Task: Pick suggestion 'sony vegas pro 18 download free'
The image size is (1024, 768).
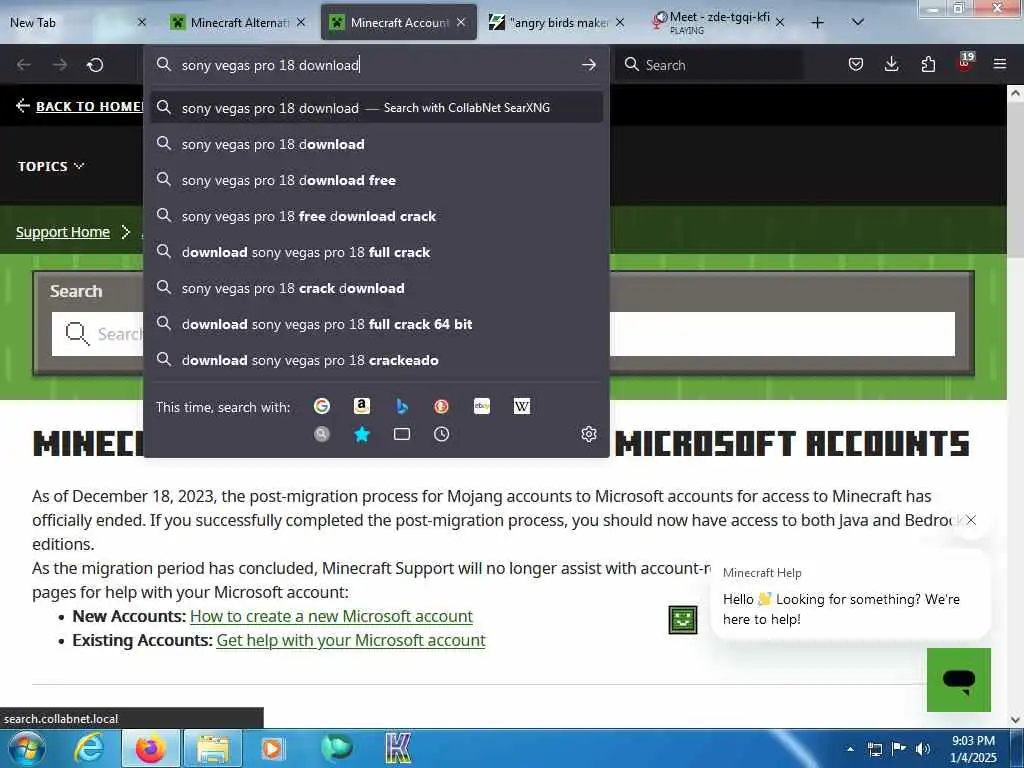Action: (376, 180)
